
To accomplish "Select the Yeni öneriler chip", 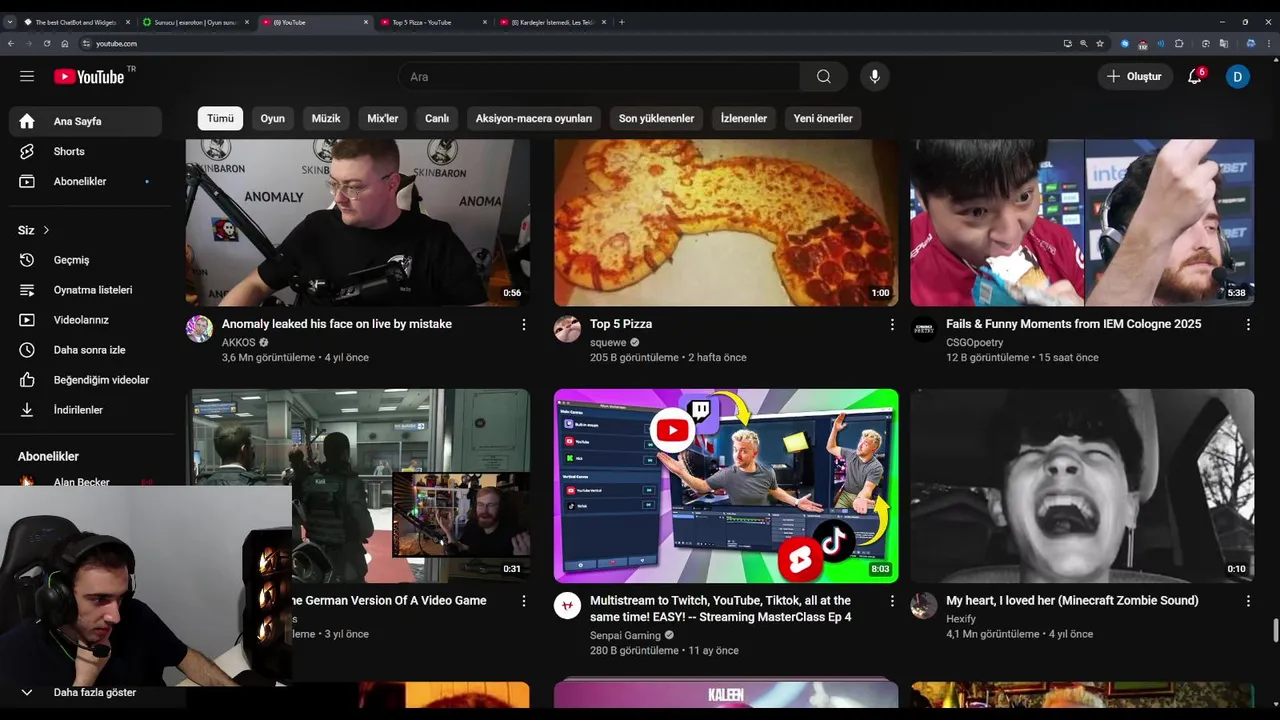I will coord(823,118).
